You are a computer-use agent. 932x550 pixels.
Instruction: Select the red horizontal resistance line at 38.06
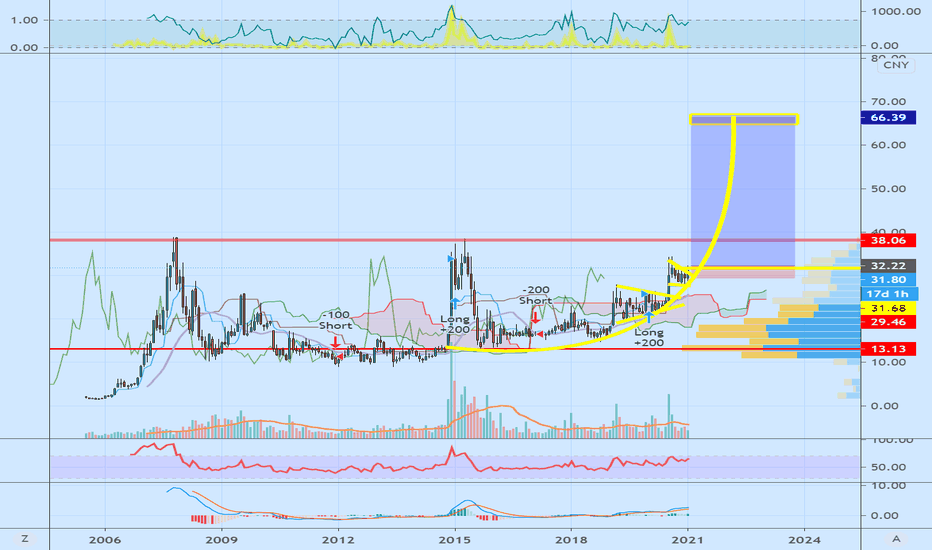pos(454,240)
